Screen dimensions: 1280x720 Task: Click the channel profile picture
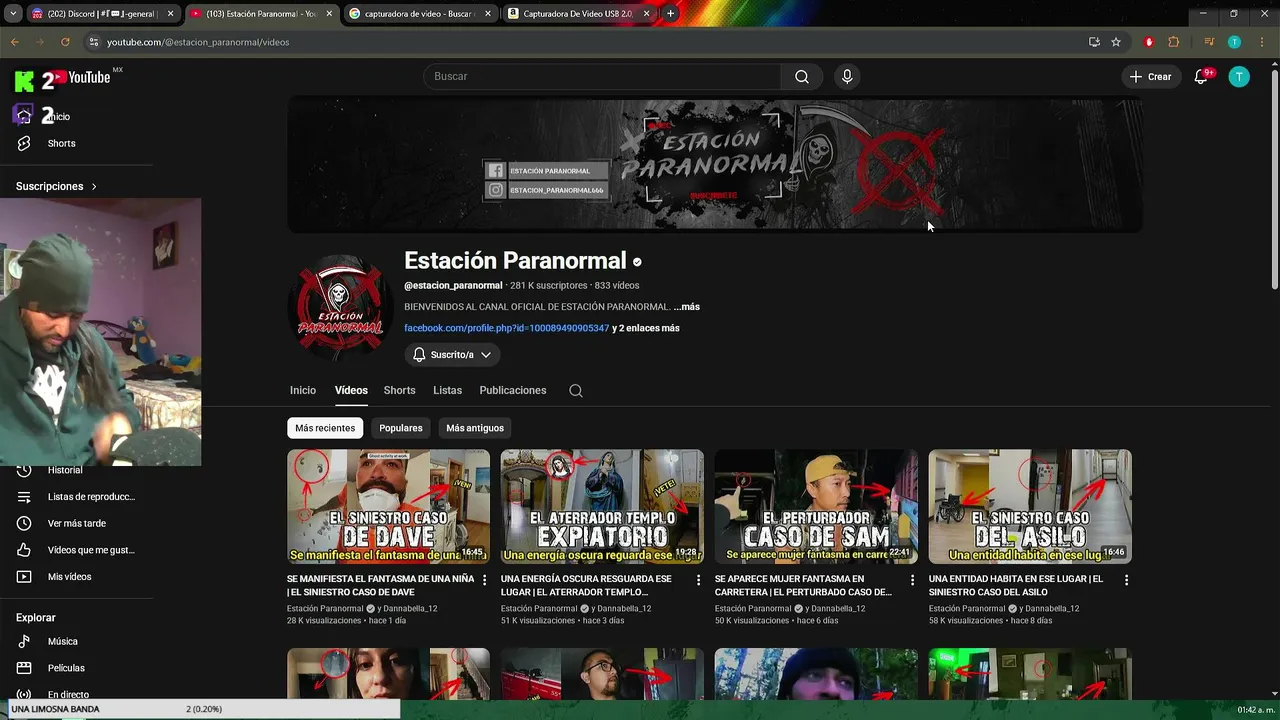coord(340,307)
